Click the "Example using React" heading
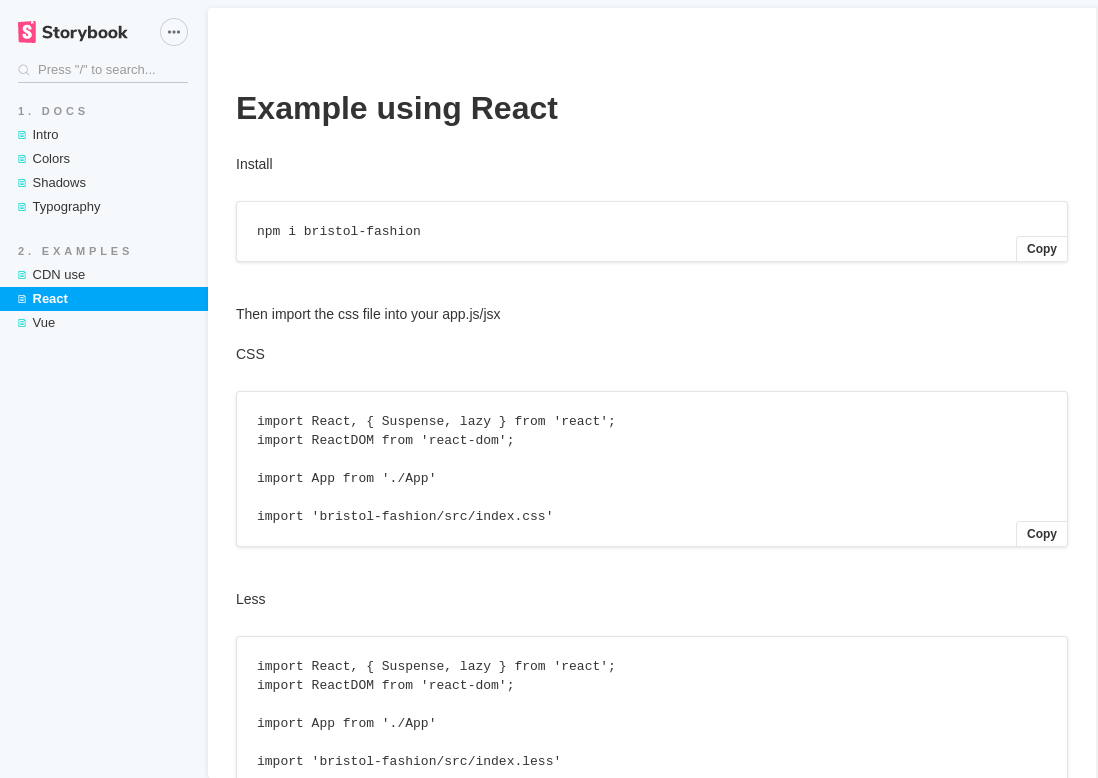The width and height of the screenshot is (1098, 778). (x=397, y=109)
